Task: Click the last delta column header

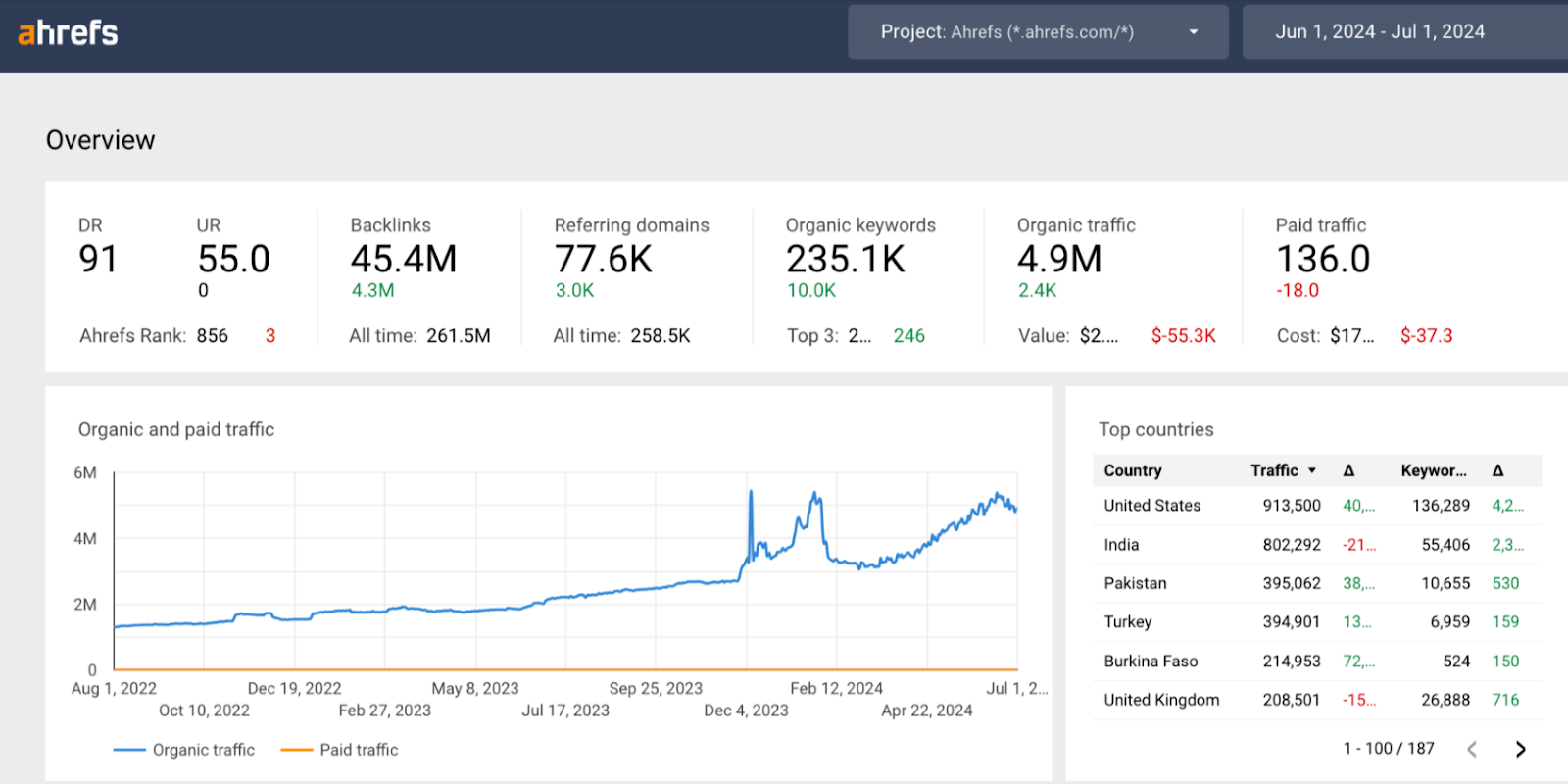Action: pos(1497,470)
